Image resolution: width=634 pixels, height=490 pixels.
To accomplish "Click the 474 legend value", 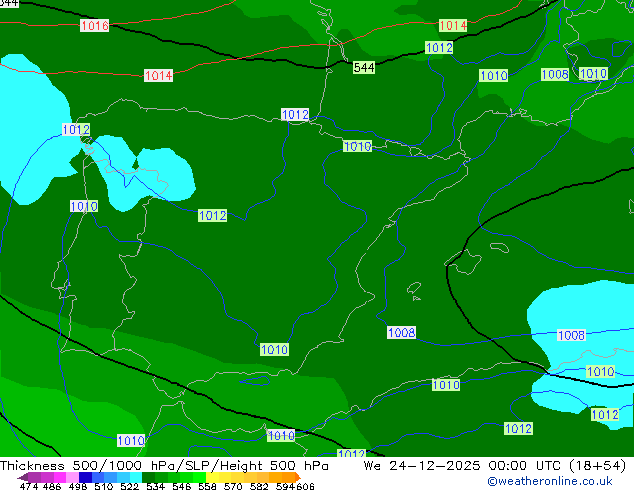I will (29, 486).
